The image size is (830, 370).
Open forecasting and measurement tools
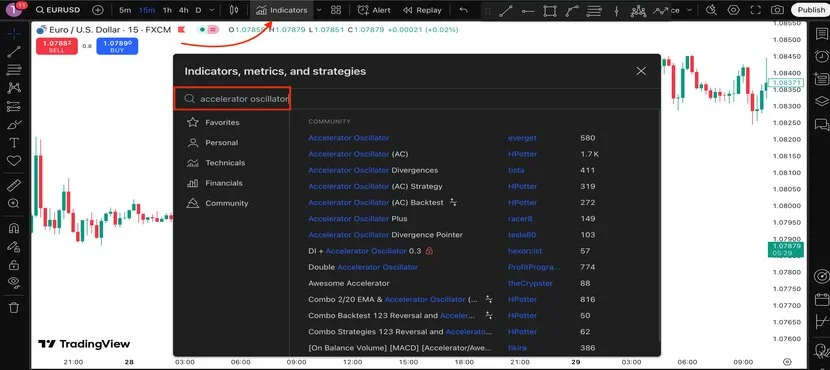(x=14, y=106)
